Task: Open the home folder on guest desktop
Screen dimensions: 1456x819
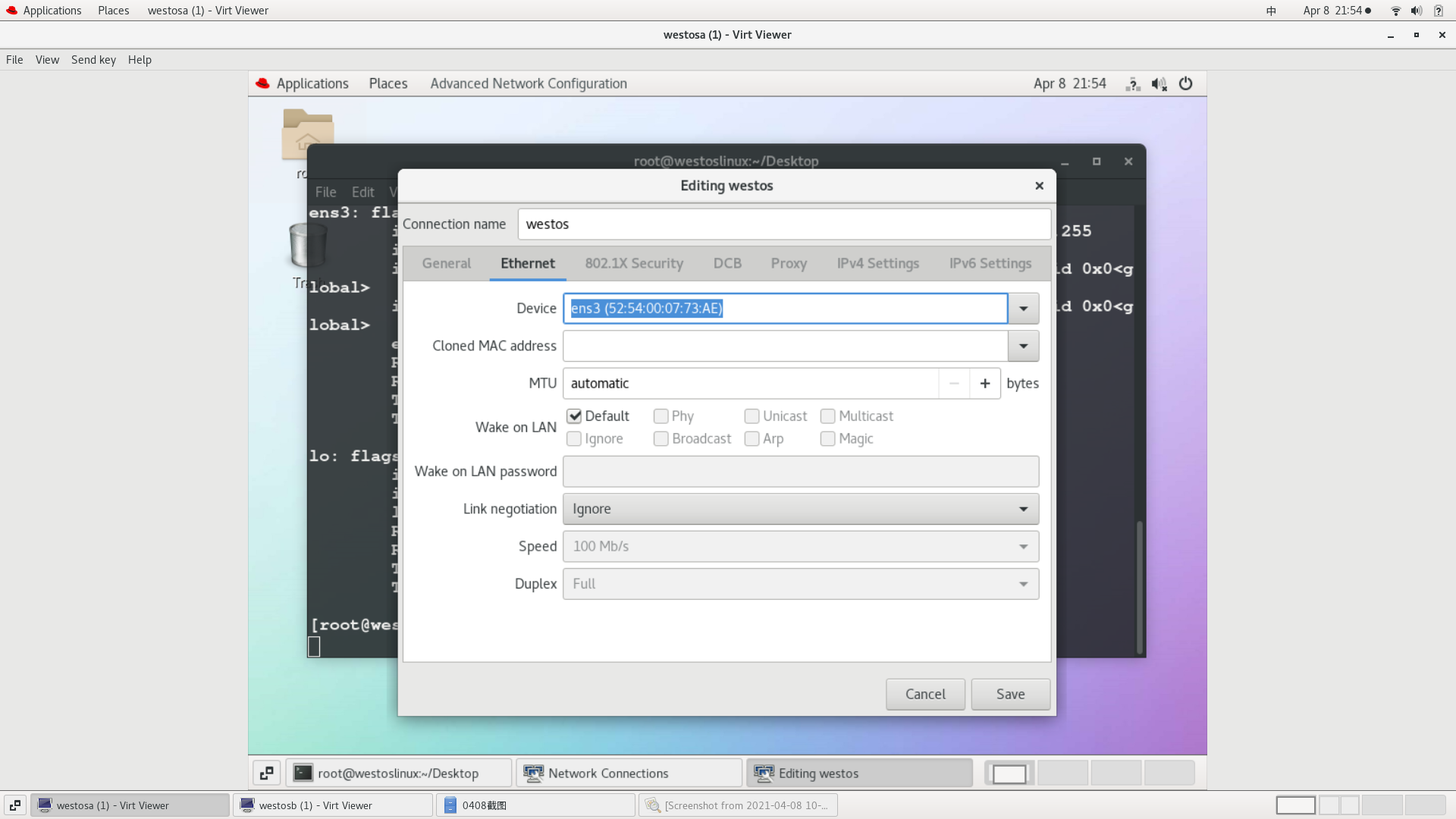Action: point(308,134)
